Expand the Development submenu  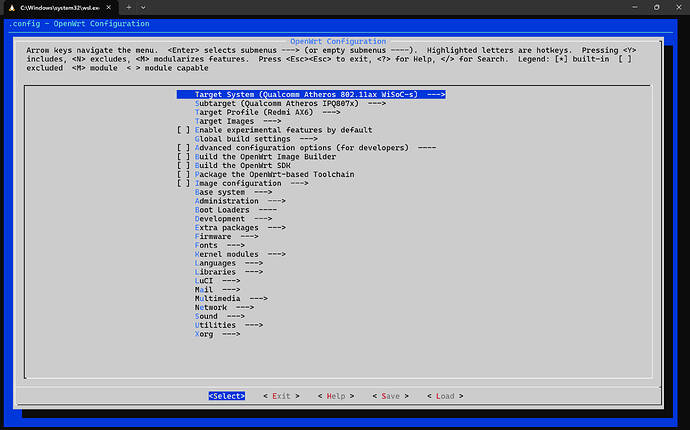(x=233, y=219)
